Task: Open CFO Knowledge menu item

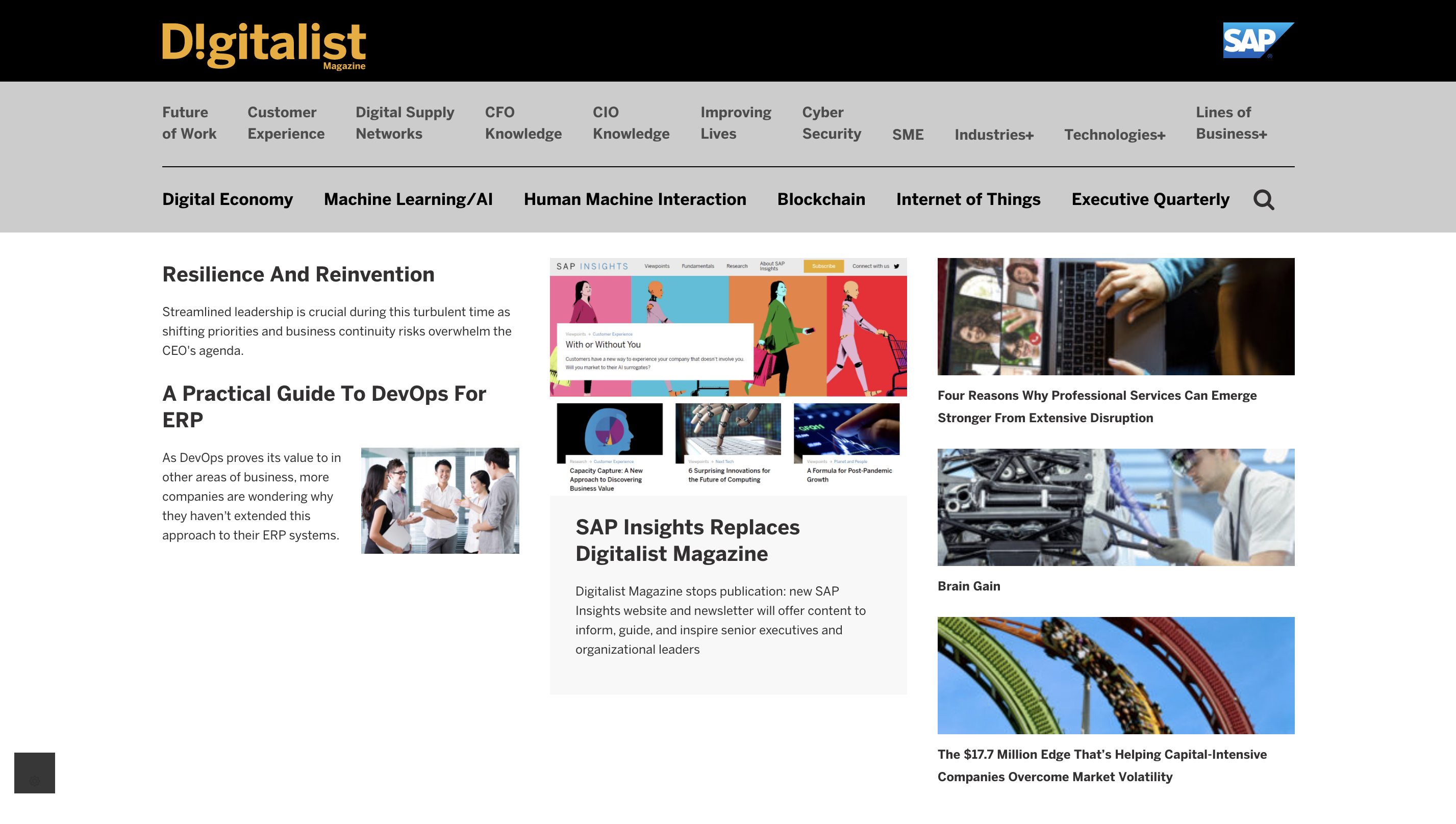Action: coord(523,123)
